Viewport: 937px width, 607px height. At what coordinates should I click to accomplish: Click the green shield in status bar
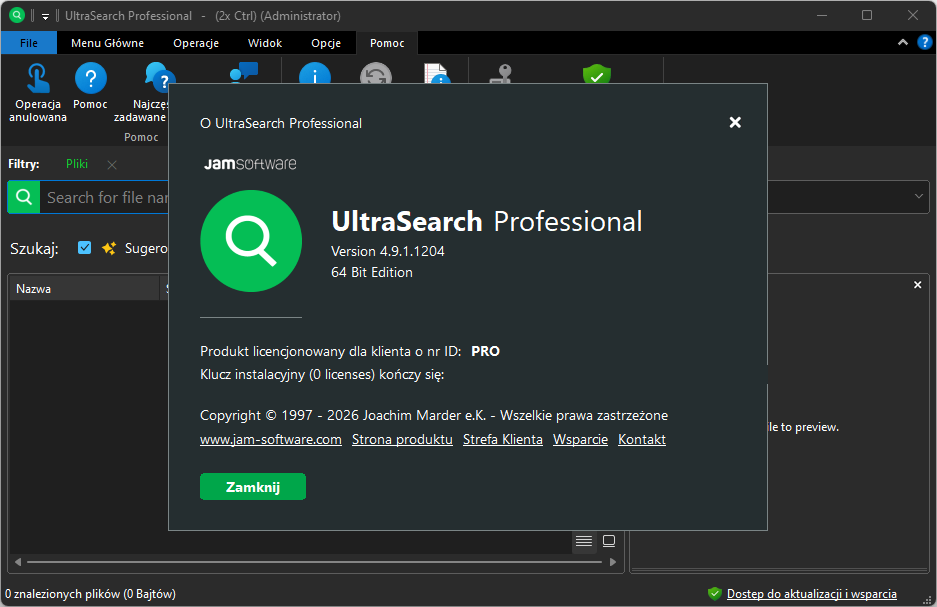(714, 593)
